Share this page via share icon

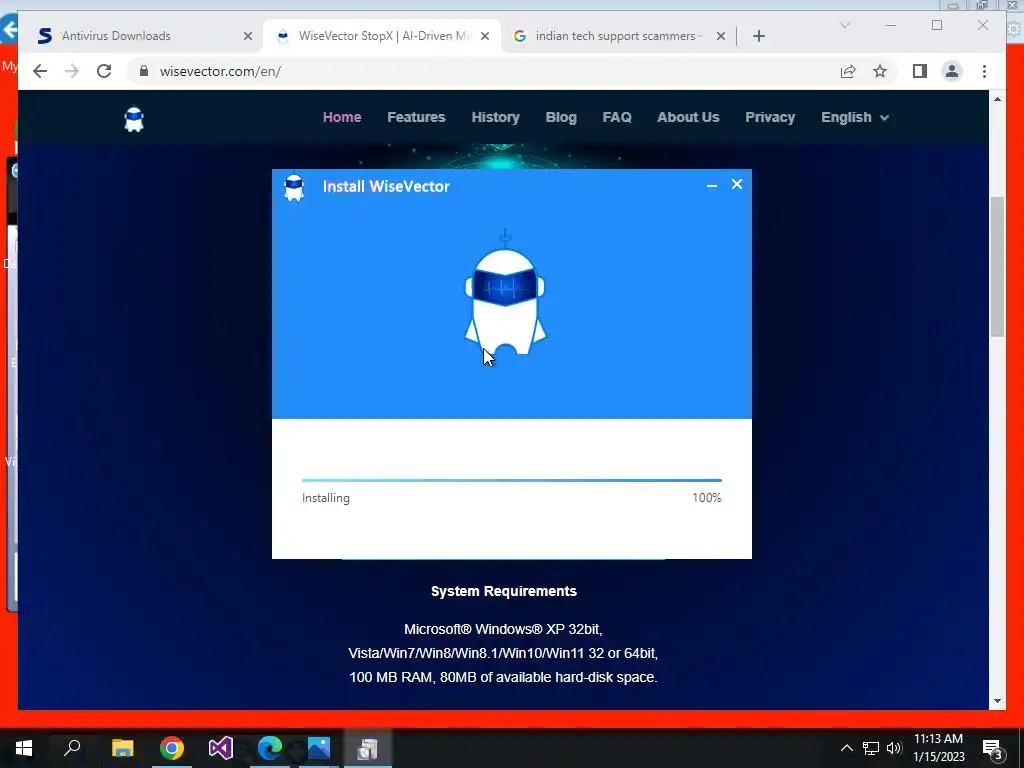pos(848,71)
